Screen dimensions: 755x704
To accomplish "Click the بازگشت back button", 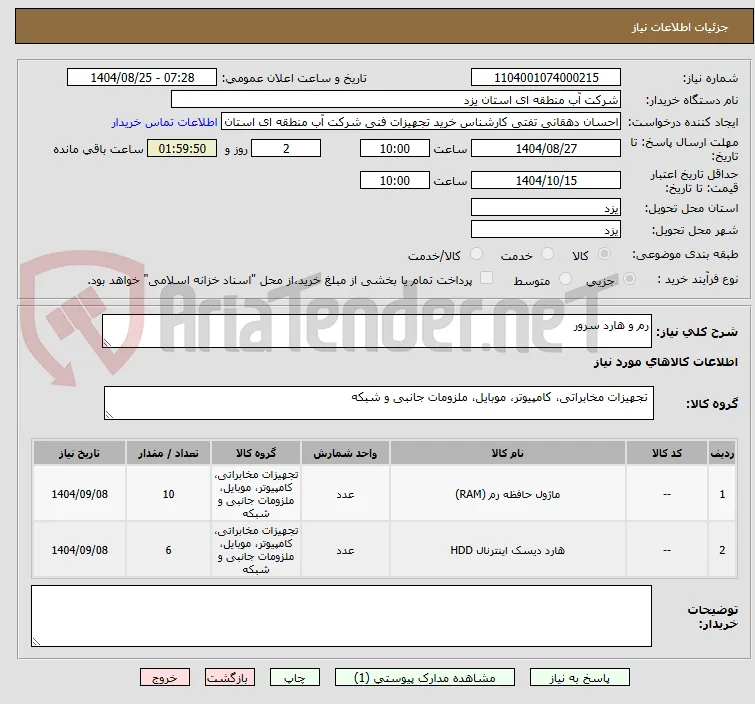I will click(230, 678).
